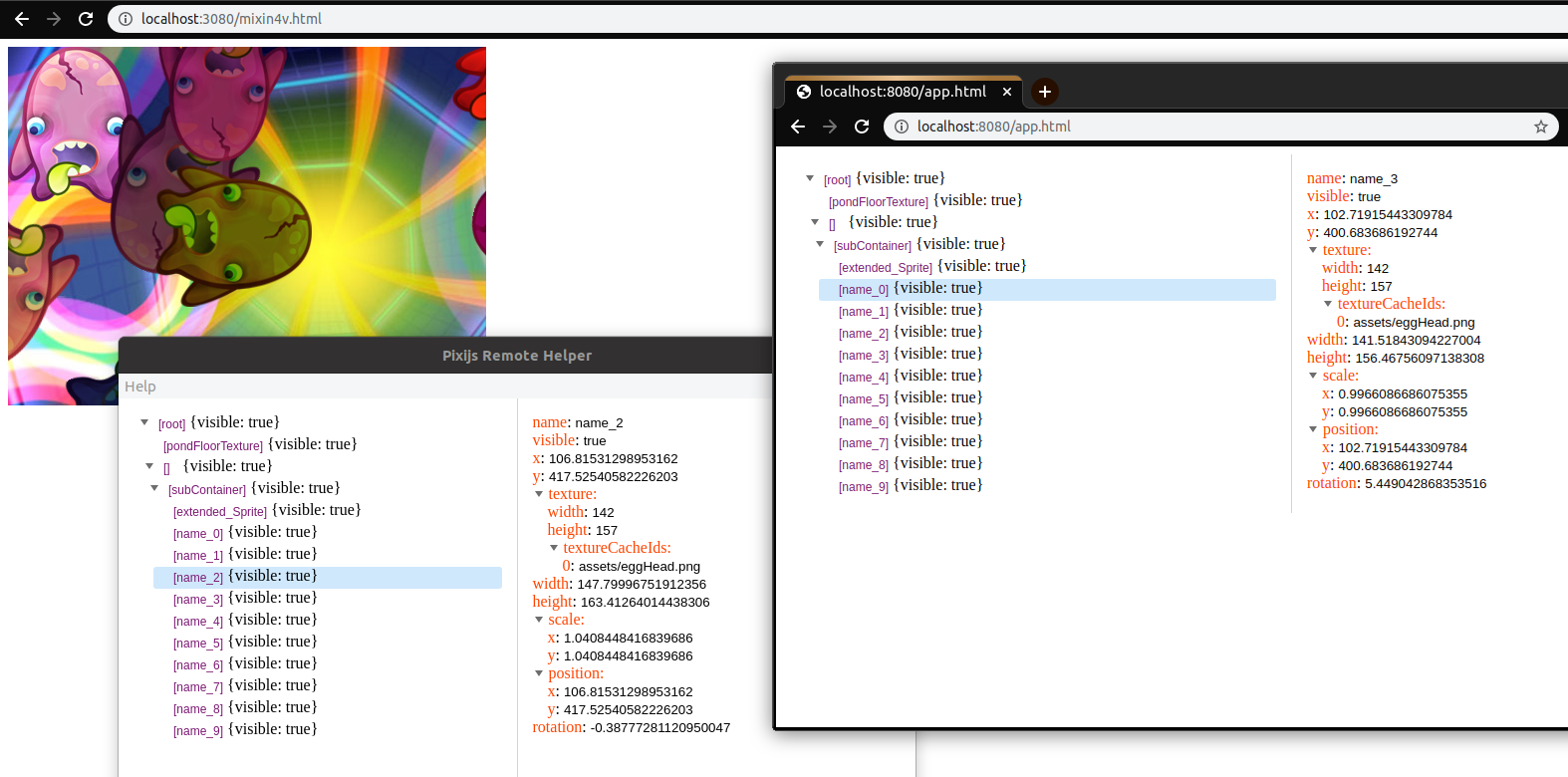This screenshot has height=777, width=1568.
Task: Select [name_6] in Remote Helper tree
Action: point(198,664)
